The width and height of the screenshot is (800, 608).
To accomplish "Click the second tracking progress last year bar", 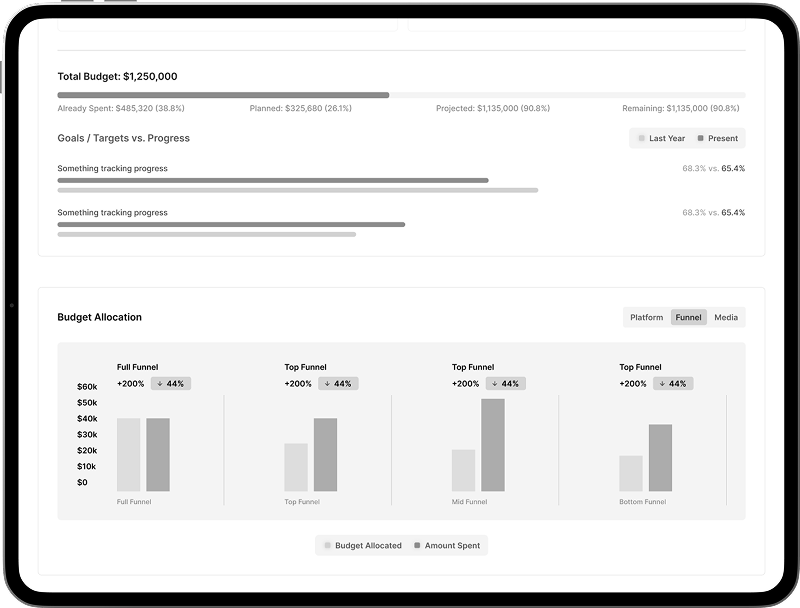I will point(207,235).
